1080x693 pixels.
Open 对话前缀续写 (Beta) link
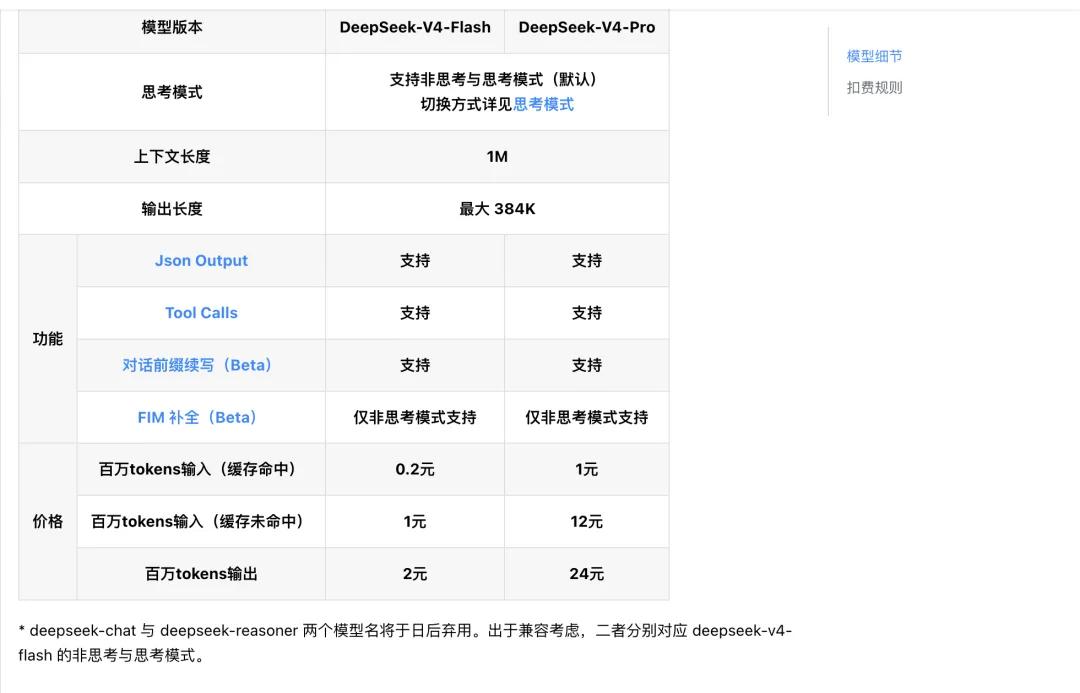[197, 365]
